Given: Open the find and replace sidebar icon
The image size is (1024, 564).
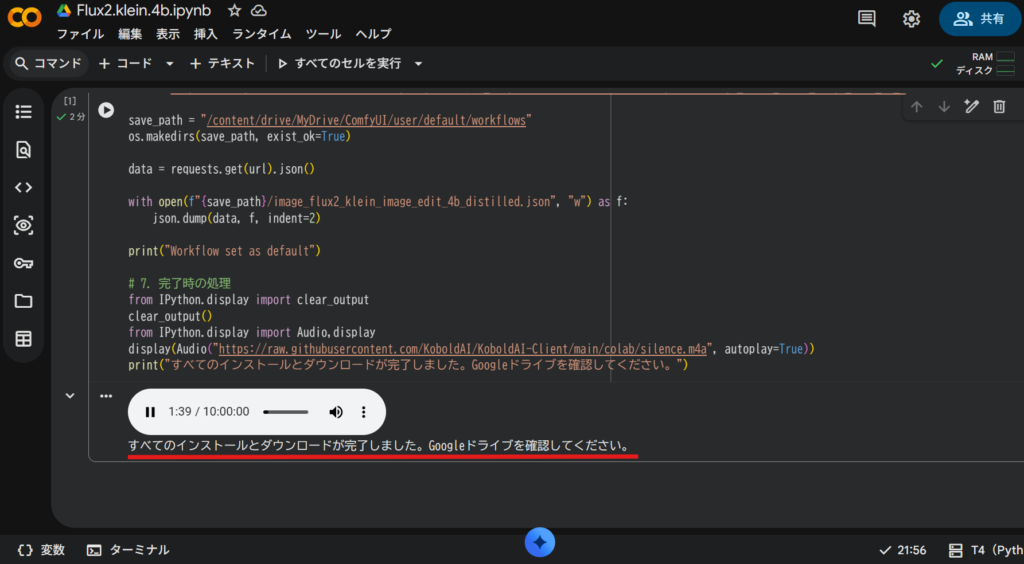Looking at the screenshot, I should point(23,150).
